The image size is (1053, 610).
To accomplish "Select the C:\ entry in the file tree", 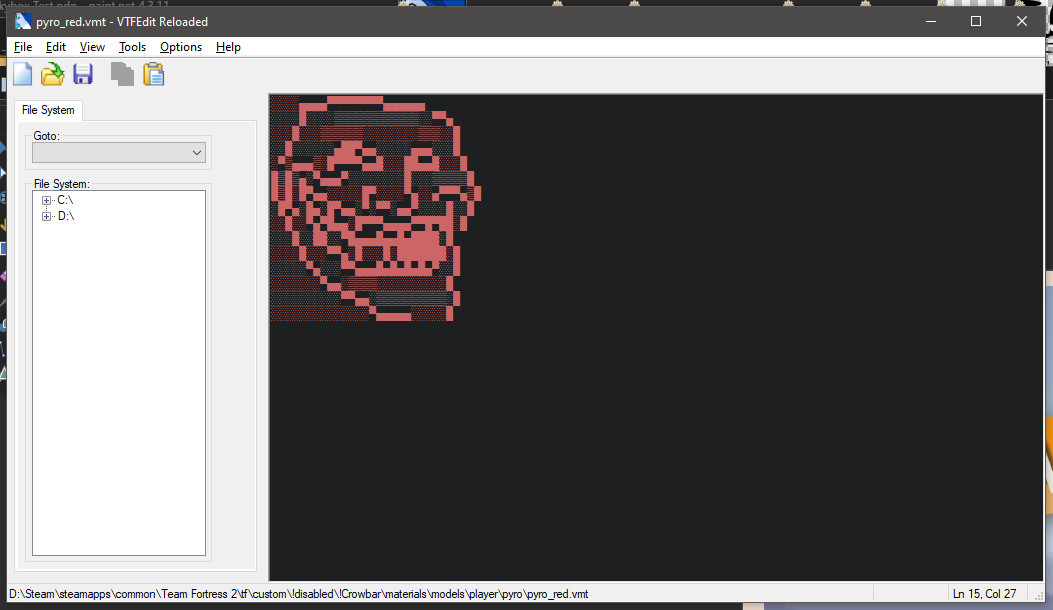I will [65, 199].
